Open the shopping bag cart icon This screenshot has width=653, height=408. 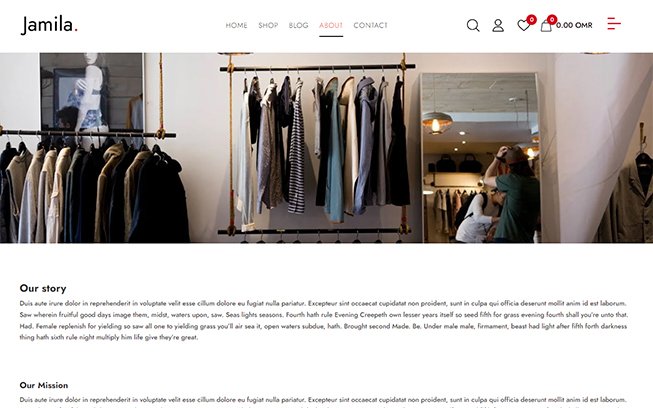(546, 26)
